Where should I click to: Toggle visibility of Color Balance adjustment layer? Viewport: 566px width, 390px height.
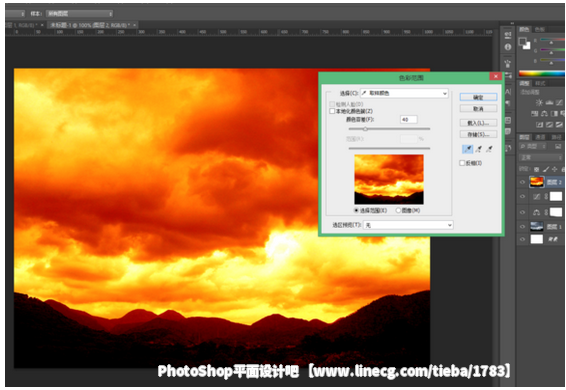[x=522, y=212]
